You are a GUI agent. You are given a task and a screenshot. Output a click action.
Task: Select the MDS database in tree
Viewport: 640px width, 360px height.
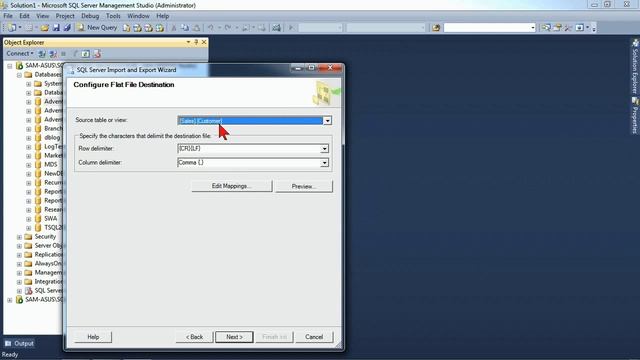[51, 164]
